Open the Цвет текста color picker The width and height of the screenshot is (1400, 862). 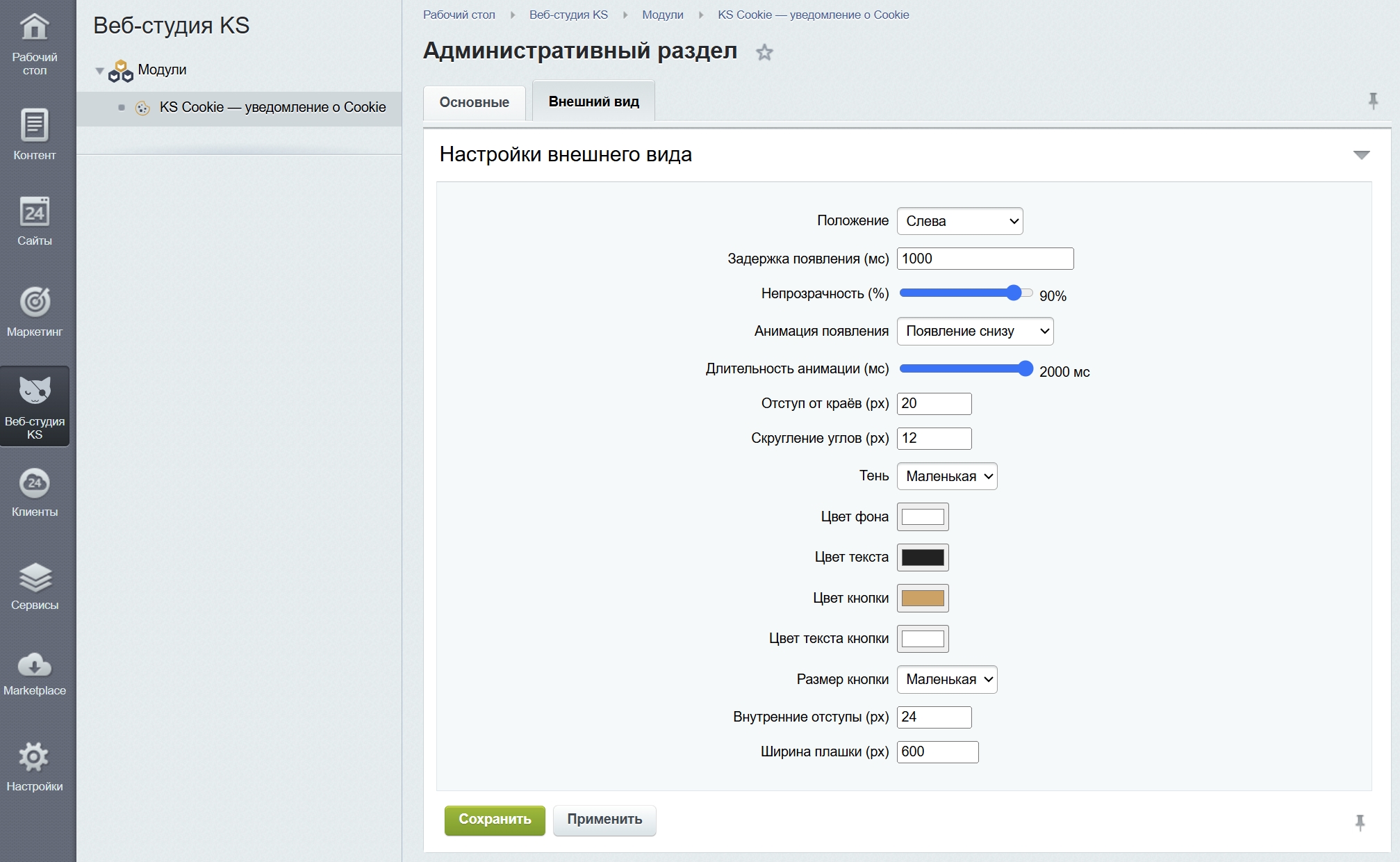[923, 557]
